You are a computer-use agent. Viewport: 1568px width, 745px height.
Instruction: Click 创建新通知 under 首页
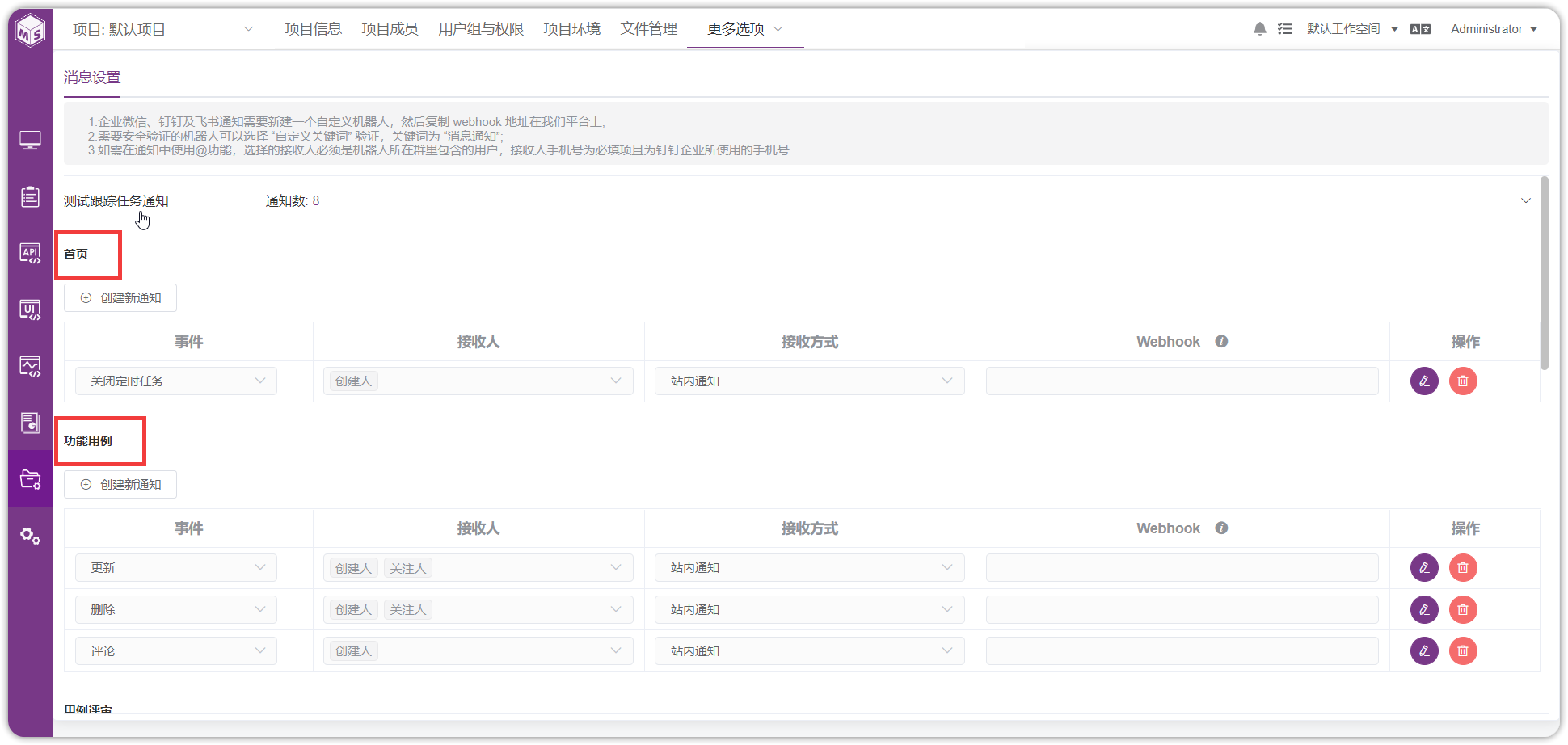tap(120, 297)
